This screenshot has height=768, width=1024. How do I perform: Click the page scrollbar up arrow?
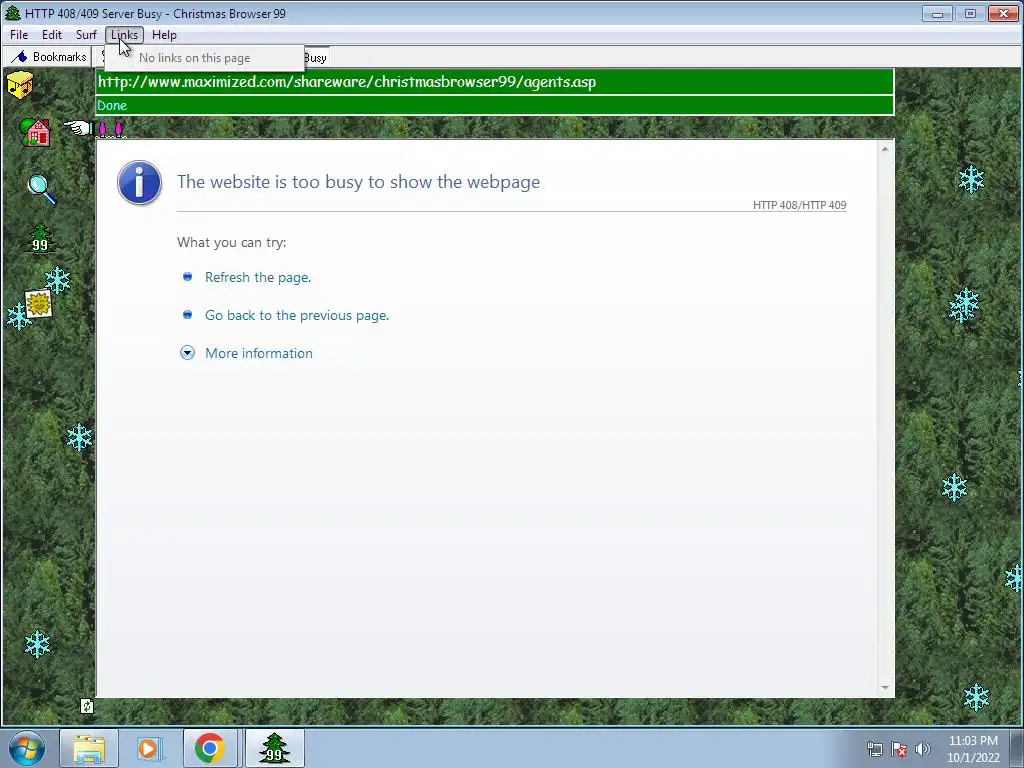pyautogui.click(x=885, y=150)
